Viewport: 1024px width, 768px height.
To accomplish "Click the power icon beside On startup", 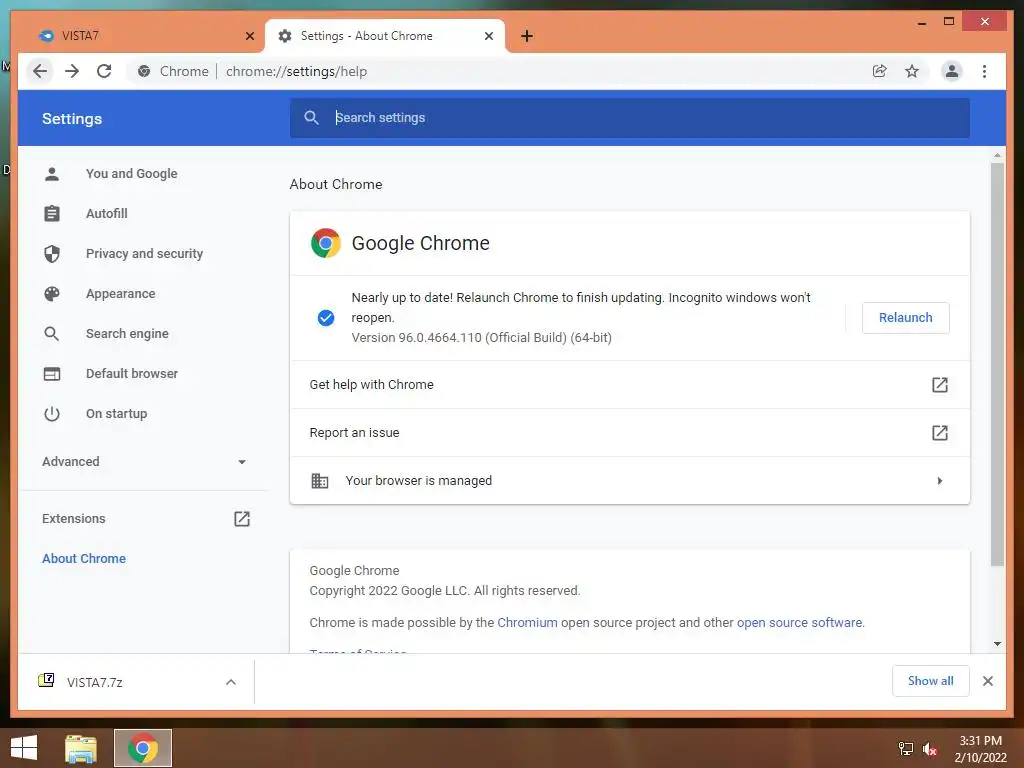I will coord(52,413).
